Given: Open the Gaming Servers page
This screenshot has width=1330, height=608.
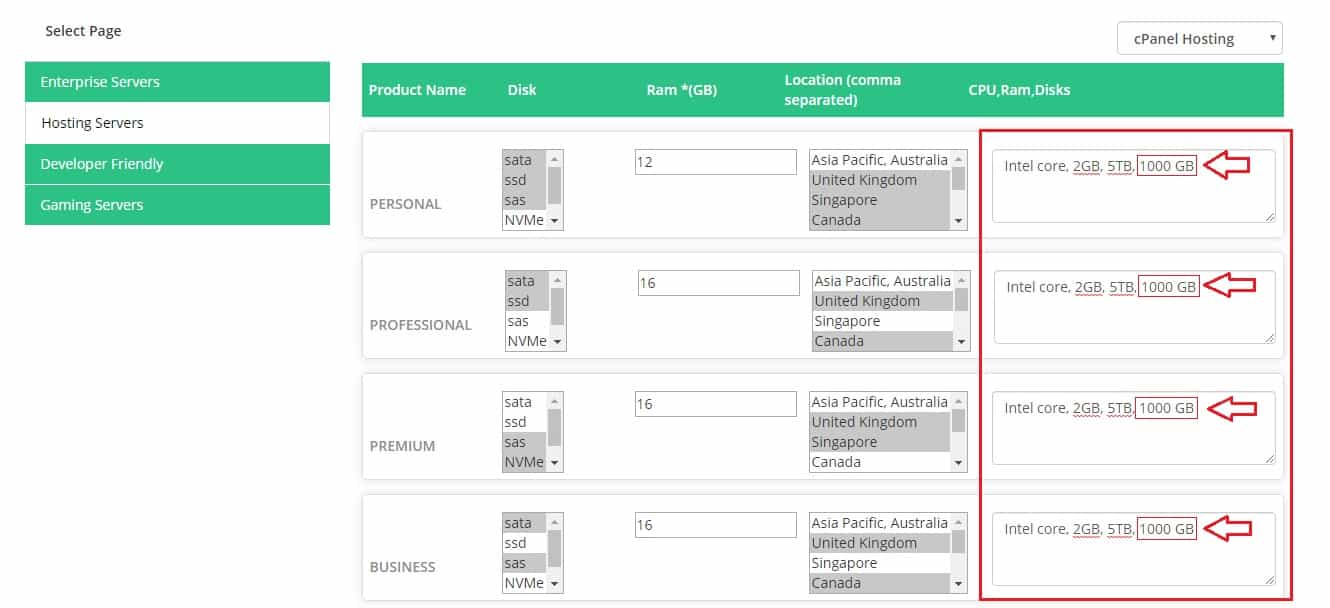Looking at the screenshot, I should click(x=177, y=205).
